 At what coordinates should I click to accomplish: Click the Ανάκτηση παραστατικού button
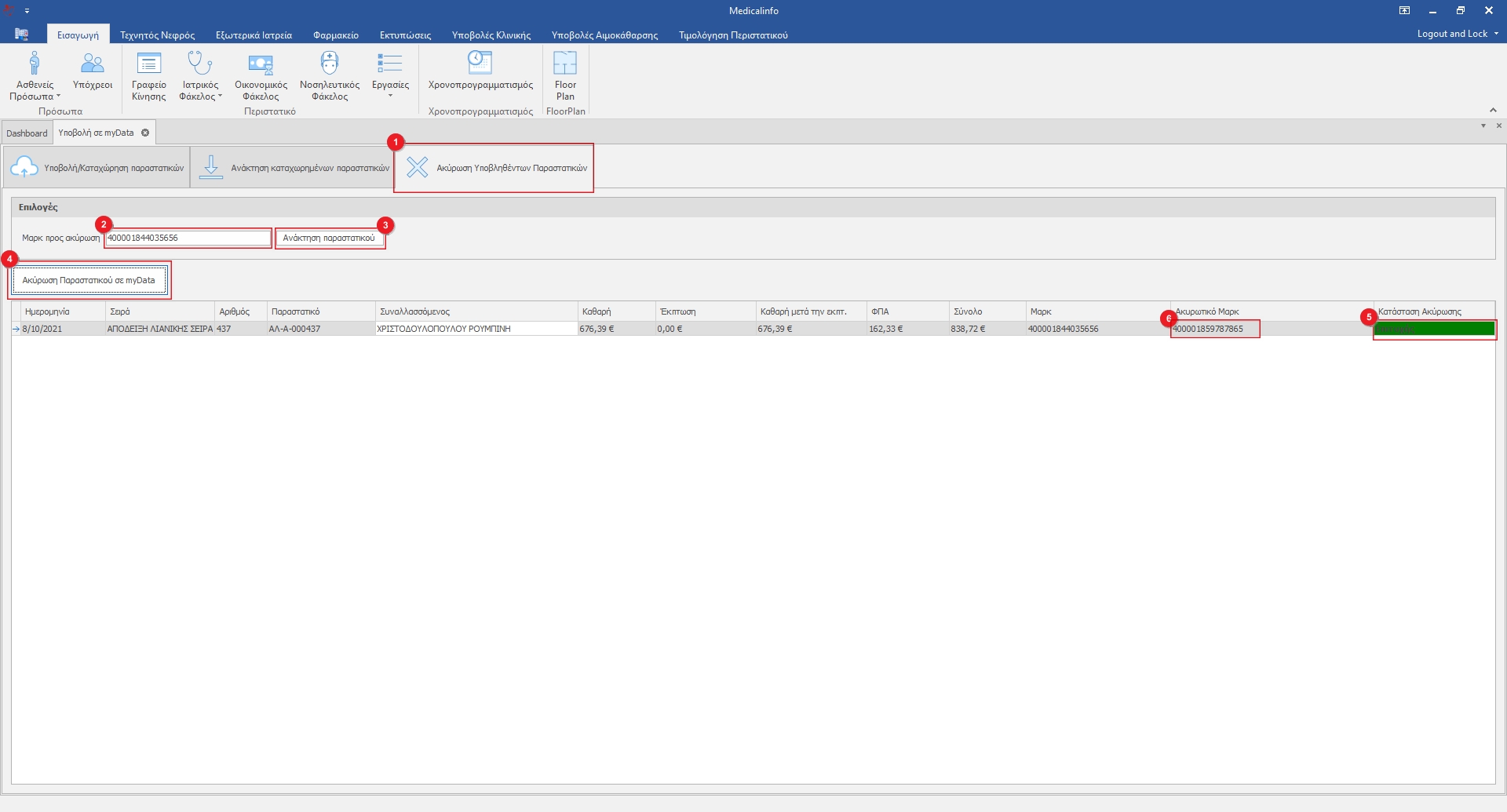pyautogui.click(x=330, y=239)
